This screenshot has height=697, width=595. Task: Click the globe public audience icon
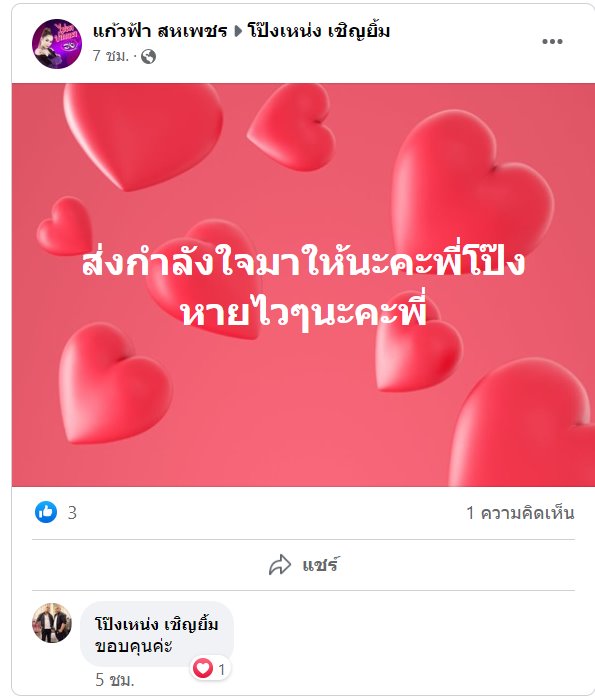[148, 56]
